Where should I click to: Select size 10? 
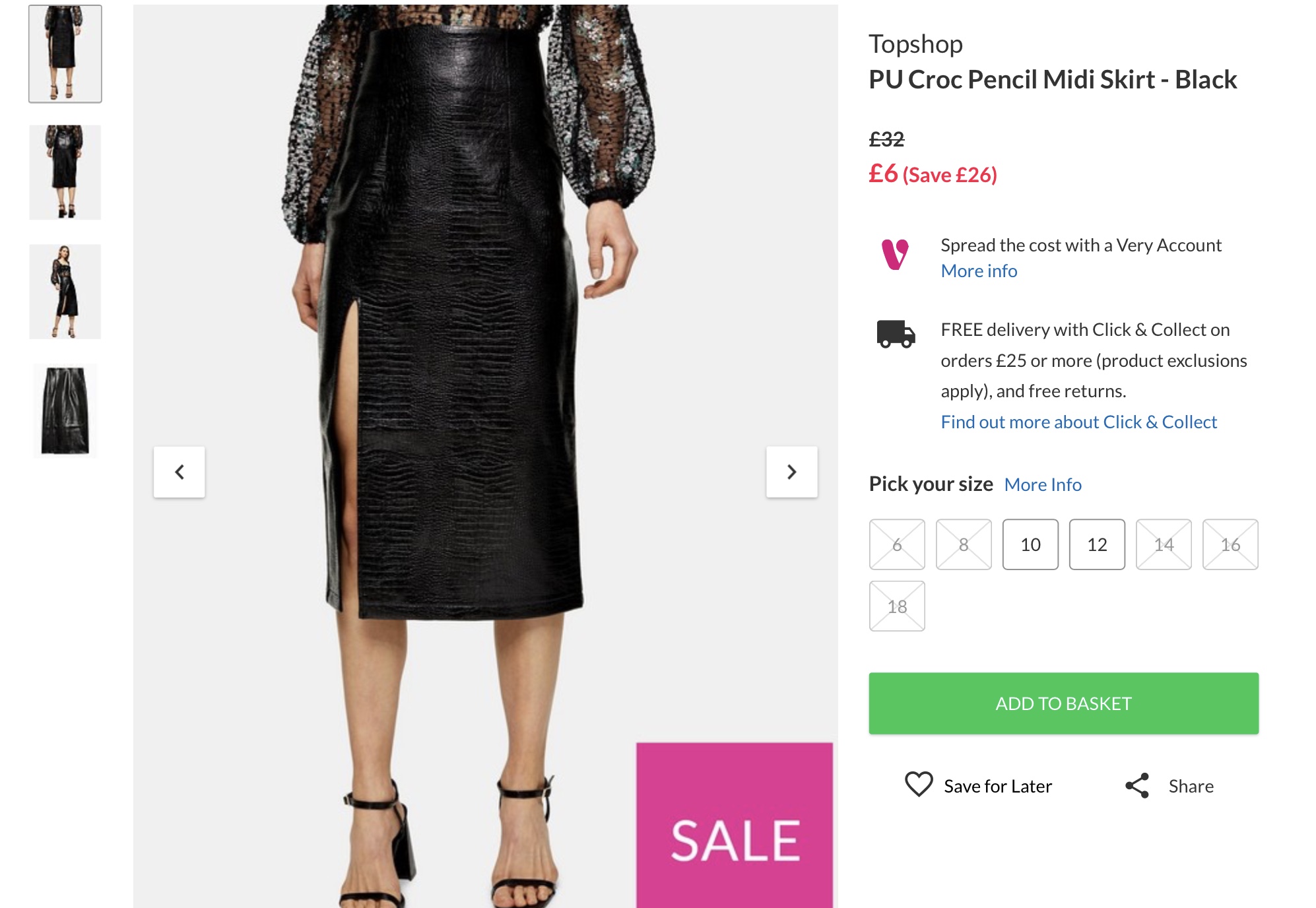(x=1030, y=544)
